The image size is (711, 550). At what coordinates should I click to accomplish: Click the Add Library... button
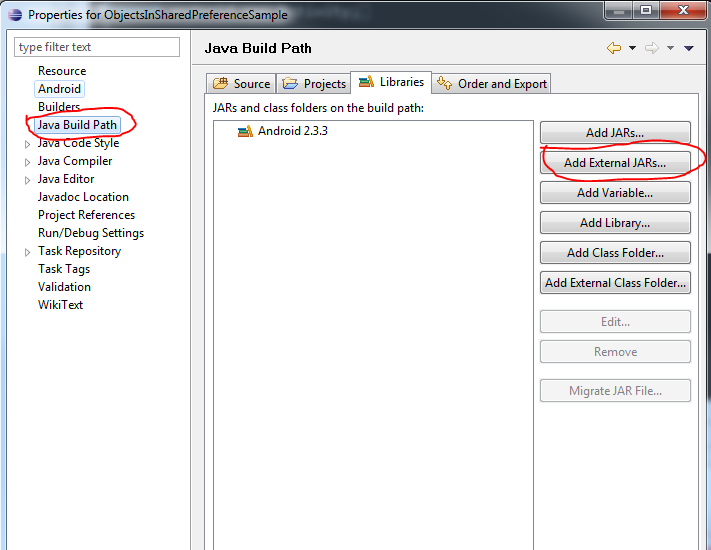click(615, 223)
